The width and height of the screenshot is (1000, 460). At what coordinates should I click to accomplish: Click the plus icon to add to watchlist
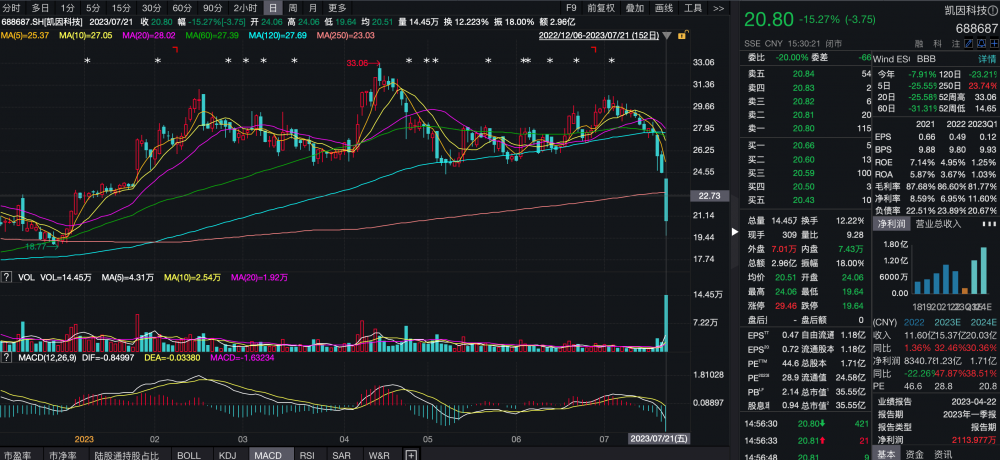click(x=992, y=45)
